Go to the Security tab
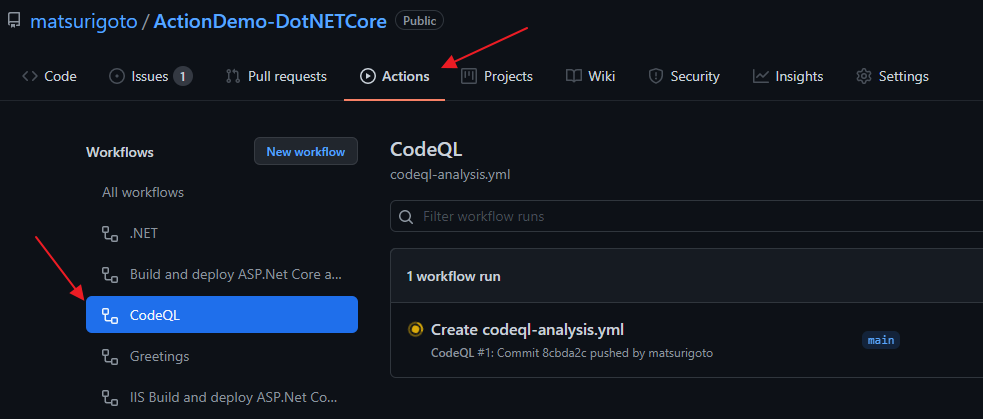 (683, 77)
